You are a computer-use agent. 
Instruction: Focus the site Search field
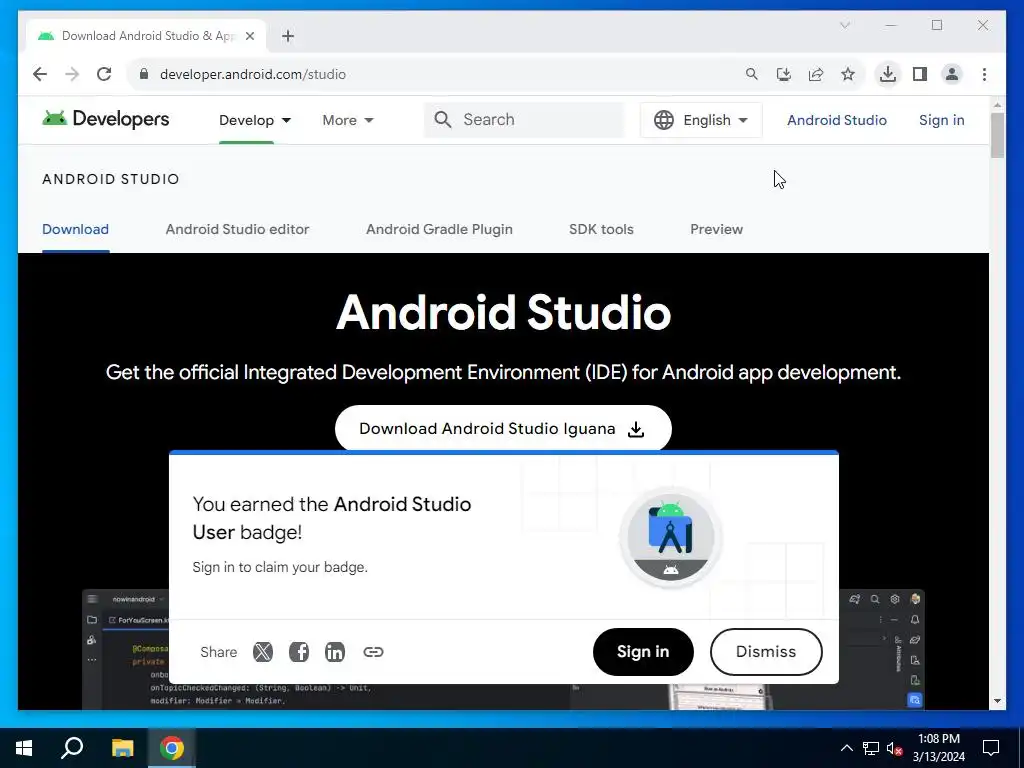coord(524,120)
